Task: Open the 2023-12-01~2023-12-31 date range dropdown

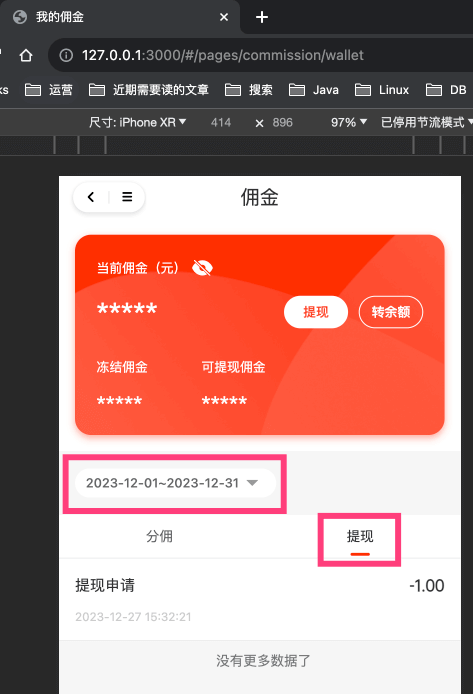Action: pos(175,483)
